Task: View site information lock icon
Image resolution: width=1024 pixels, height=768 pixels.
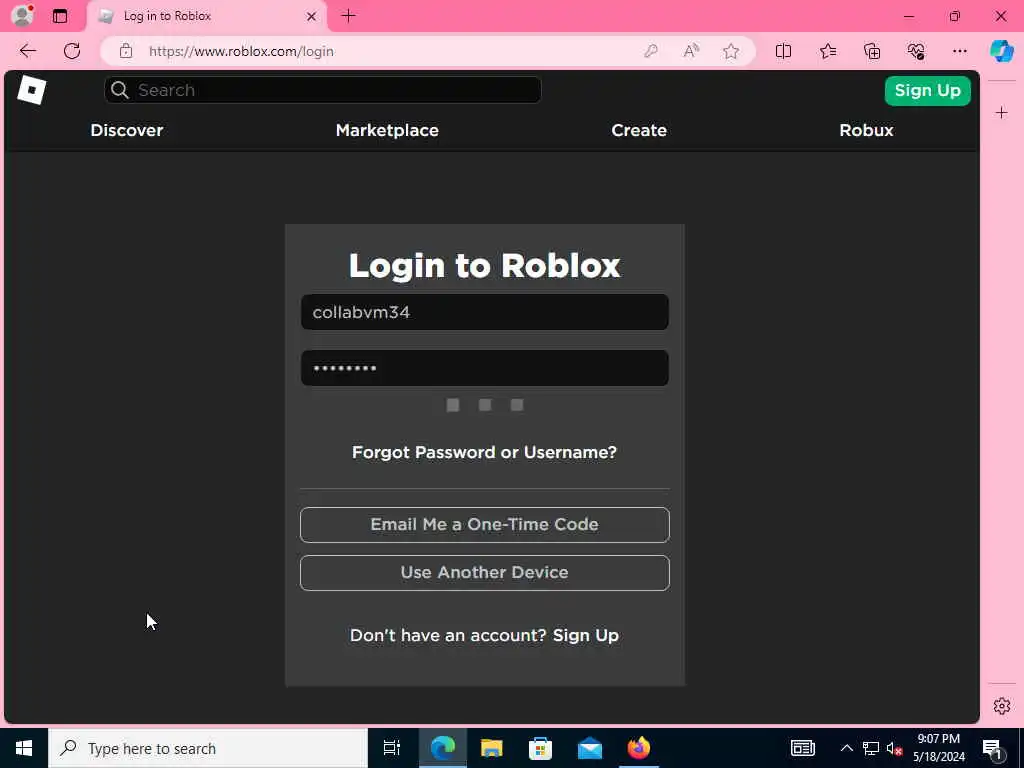Action: coord(126,51)
